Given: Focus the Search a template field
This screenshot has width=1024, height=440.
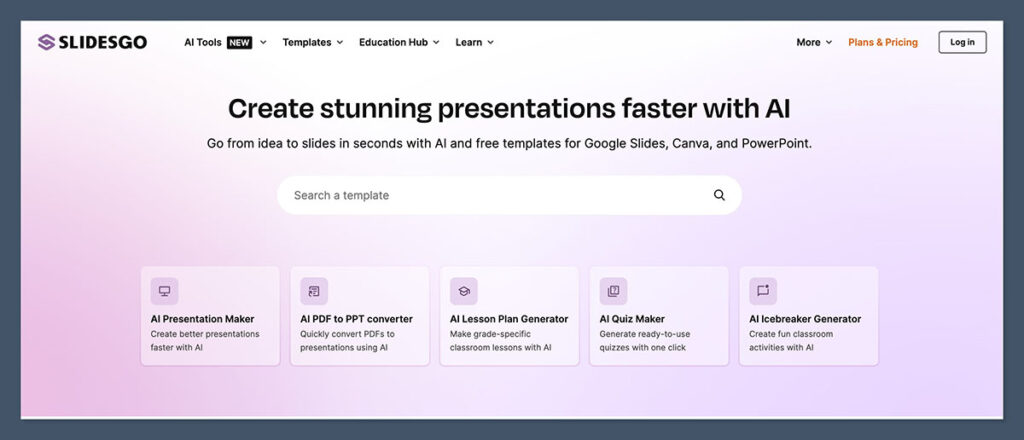Looking at the screenshot, I should click(509, 195).
